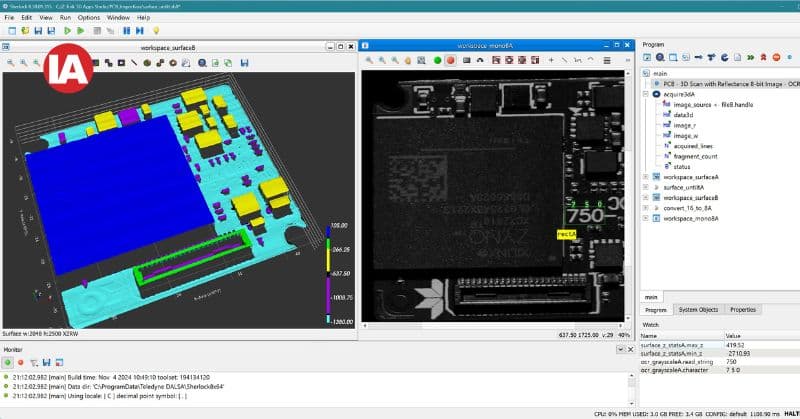Expand the convert_16_to_8A node
The image size is (800, 419).
646,208
